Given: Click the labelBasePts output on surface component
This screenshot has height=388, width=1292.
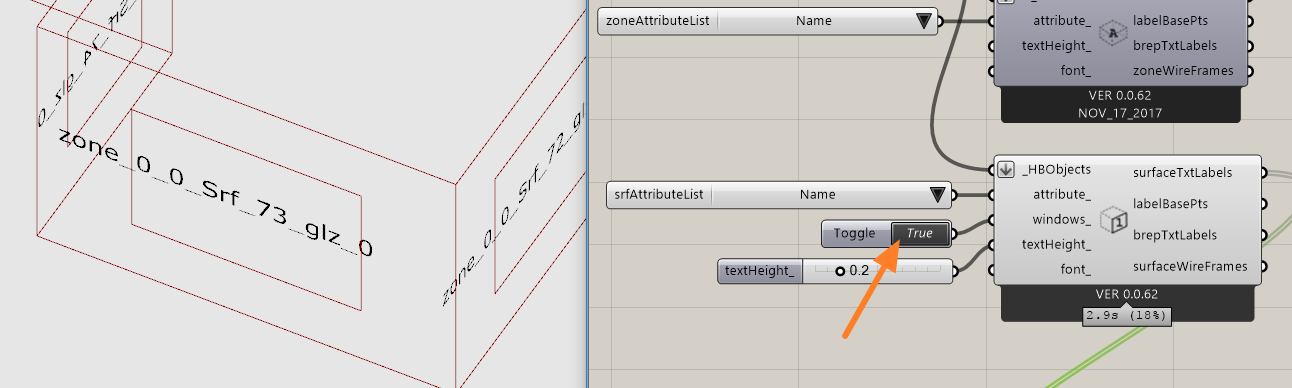Looking at the screenshot, I should coord(1170,204).
